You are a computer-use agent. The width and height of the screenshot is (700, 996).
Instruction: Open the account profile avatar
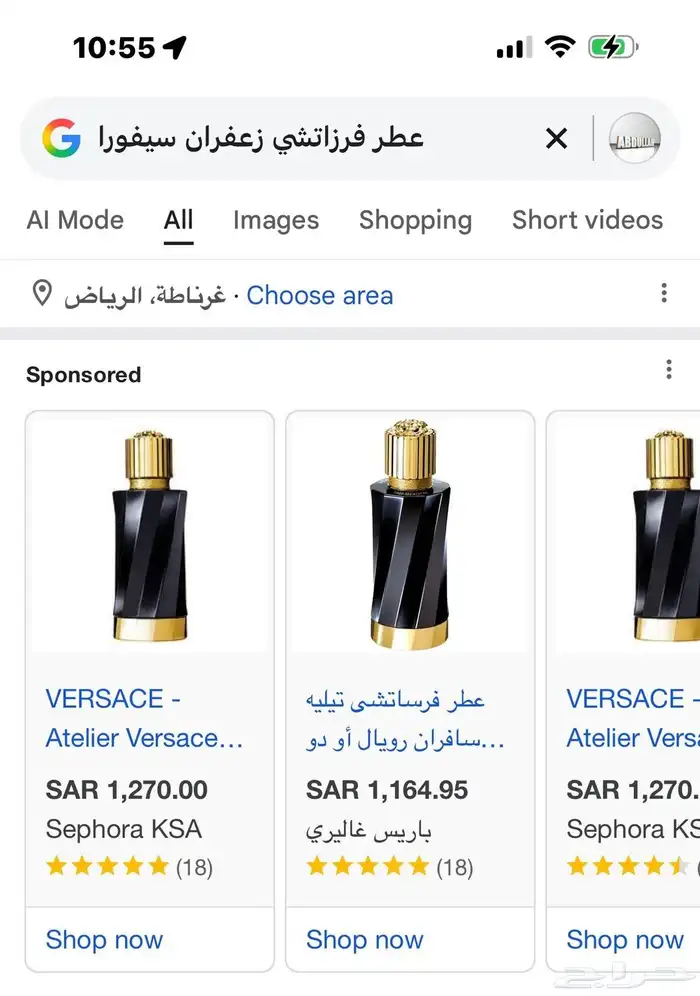633,138
